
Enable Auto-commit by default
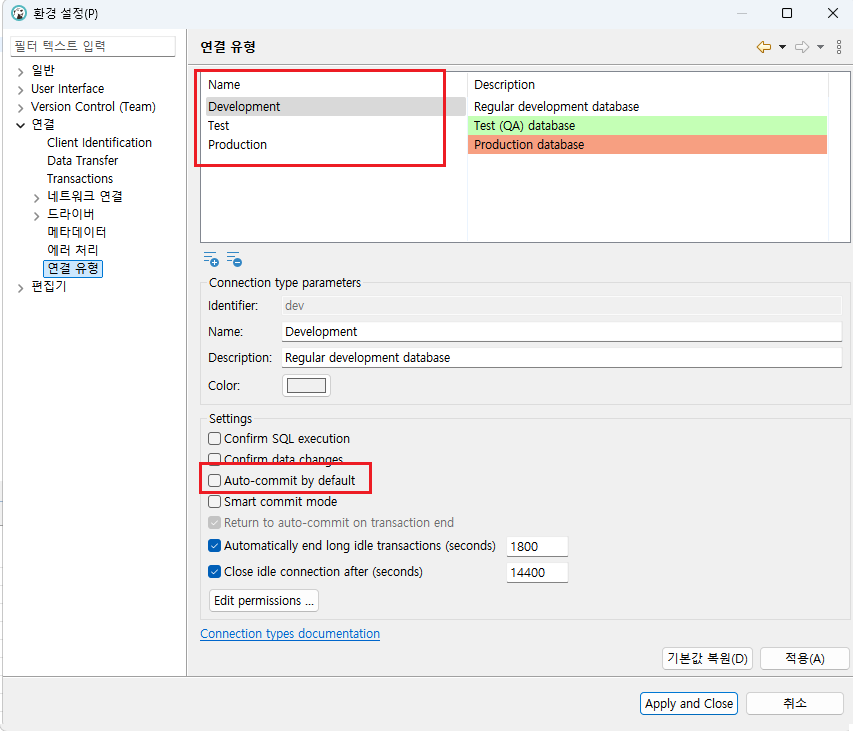pyautogui.click(x=214, y=480)
